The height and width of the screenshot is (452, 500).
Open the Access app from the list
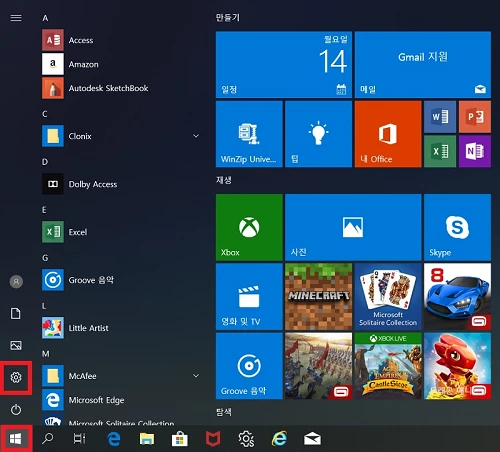(120, 40)
